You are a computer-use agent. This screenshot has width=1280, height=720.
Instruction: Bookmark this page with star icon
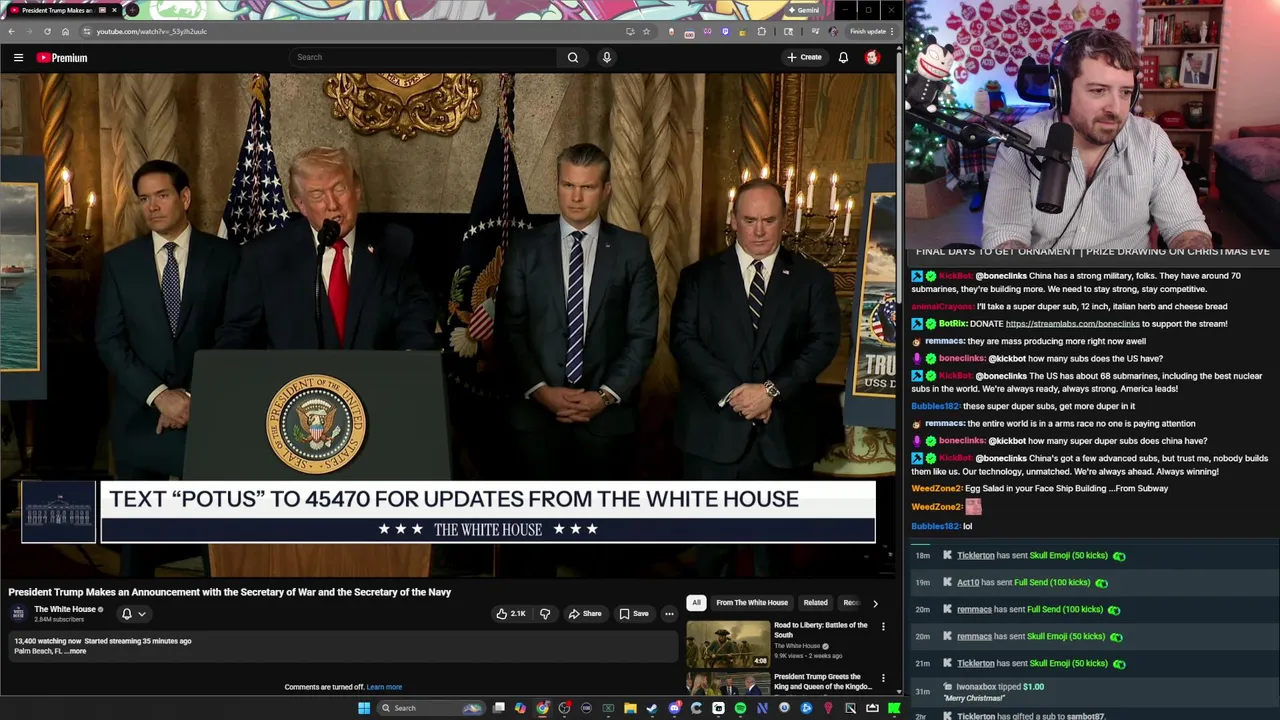[x=646, y=31]
